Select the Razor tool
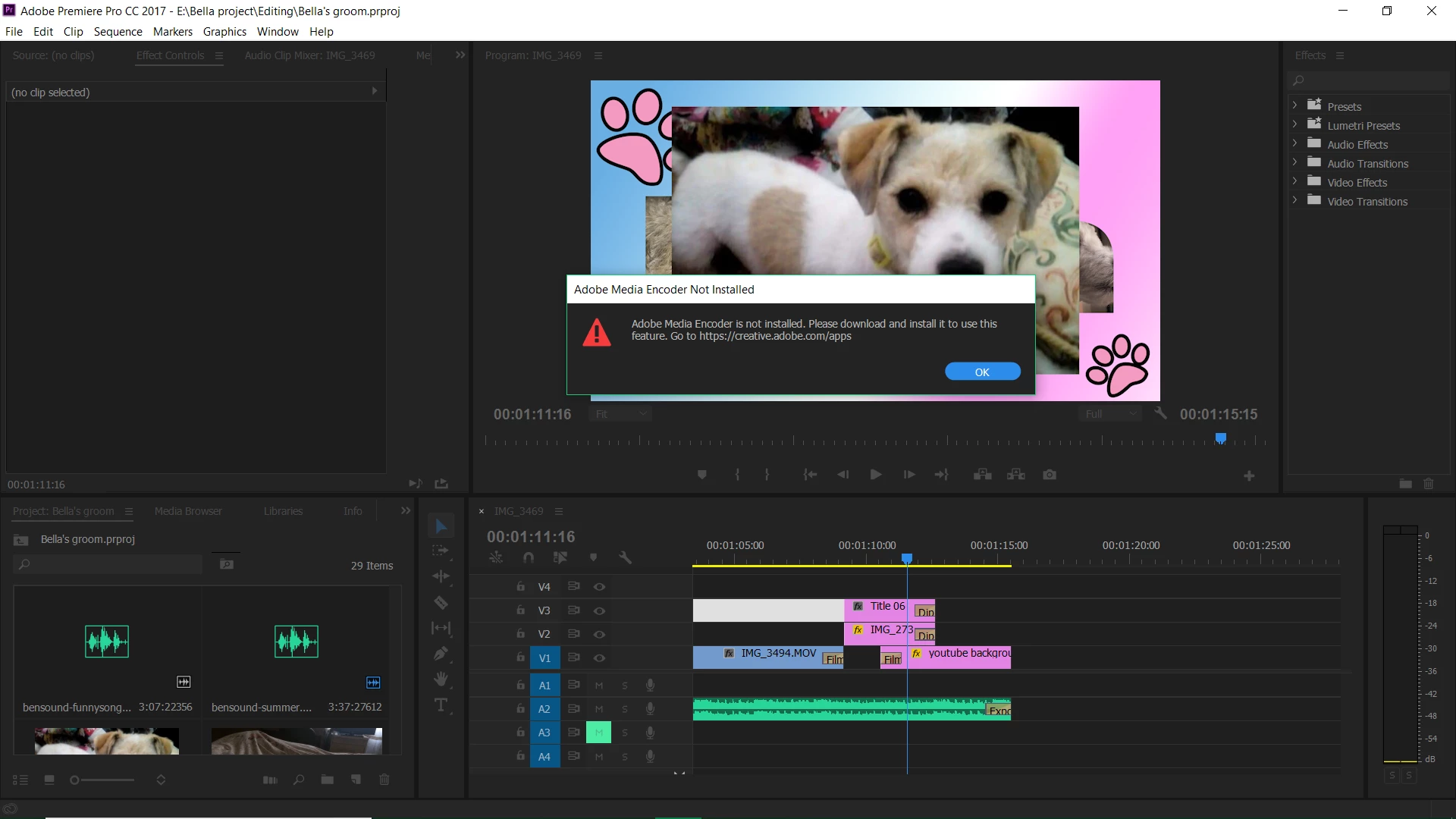 point(441,603)
